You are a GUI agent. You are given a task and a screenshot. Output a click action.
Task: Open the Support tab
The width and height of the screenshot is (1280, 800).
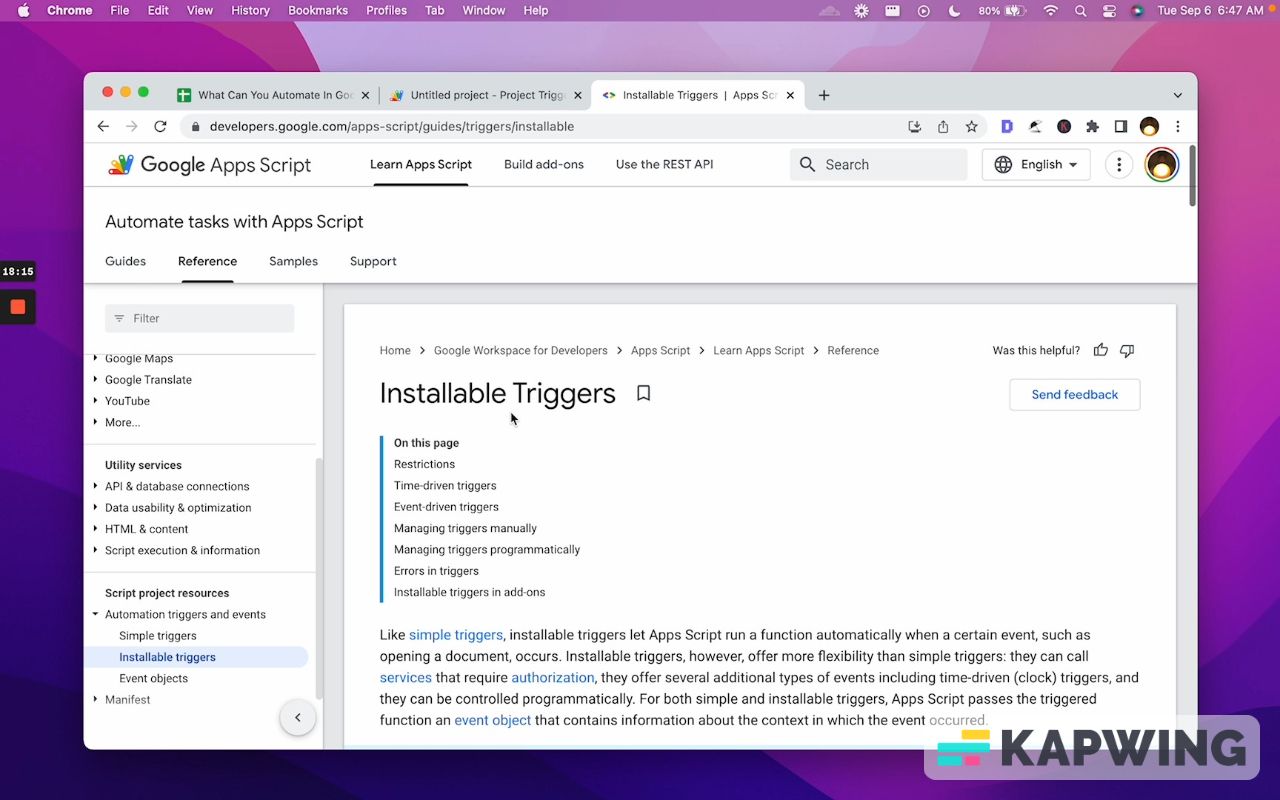(373, 261)
